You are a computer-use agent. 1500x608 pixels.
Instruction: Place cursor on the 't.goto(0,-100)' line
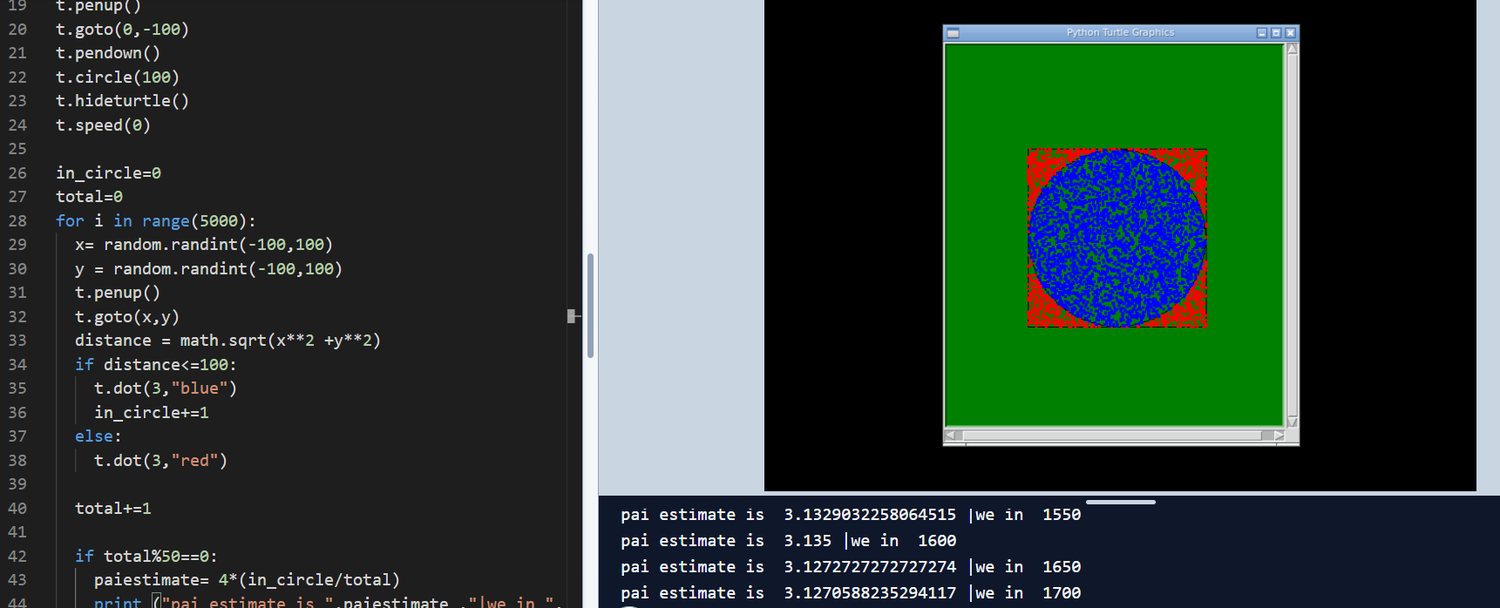[x=122, y=29]
